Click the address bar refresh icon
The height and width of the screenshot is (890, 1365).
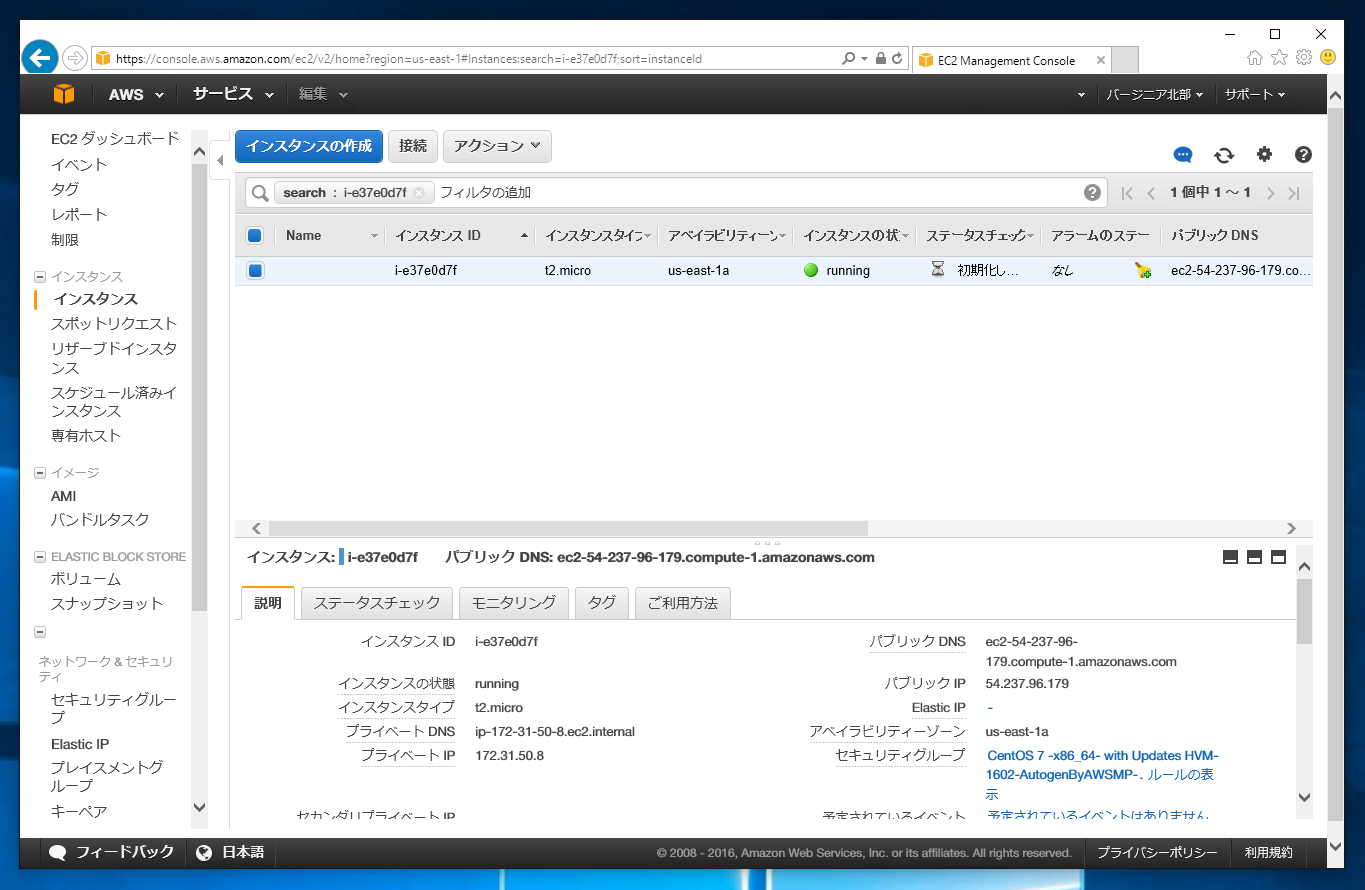point(897,59)
